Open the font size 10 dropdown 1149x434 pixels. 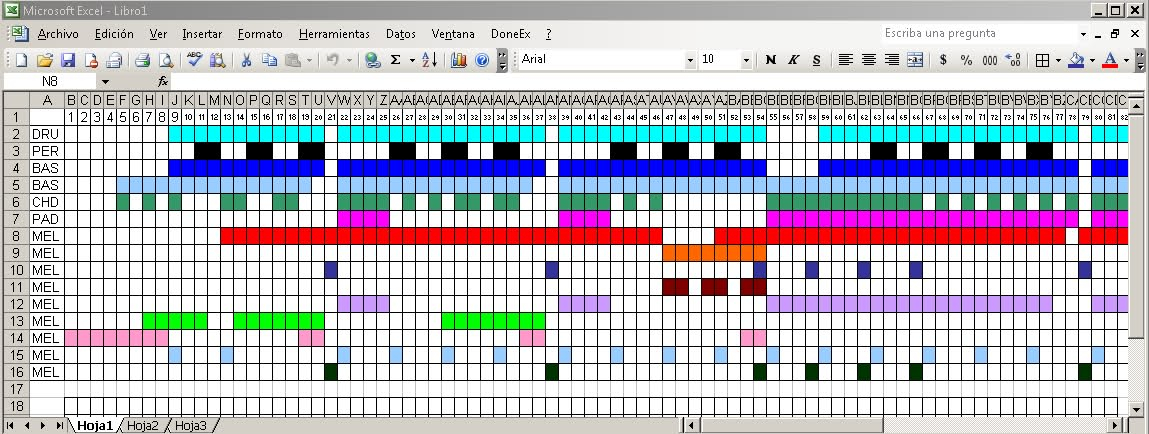pos(746,60)
